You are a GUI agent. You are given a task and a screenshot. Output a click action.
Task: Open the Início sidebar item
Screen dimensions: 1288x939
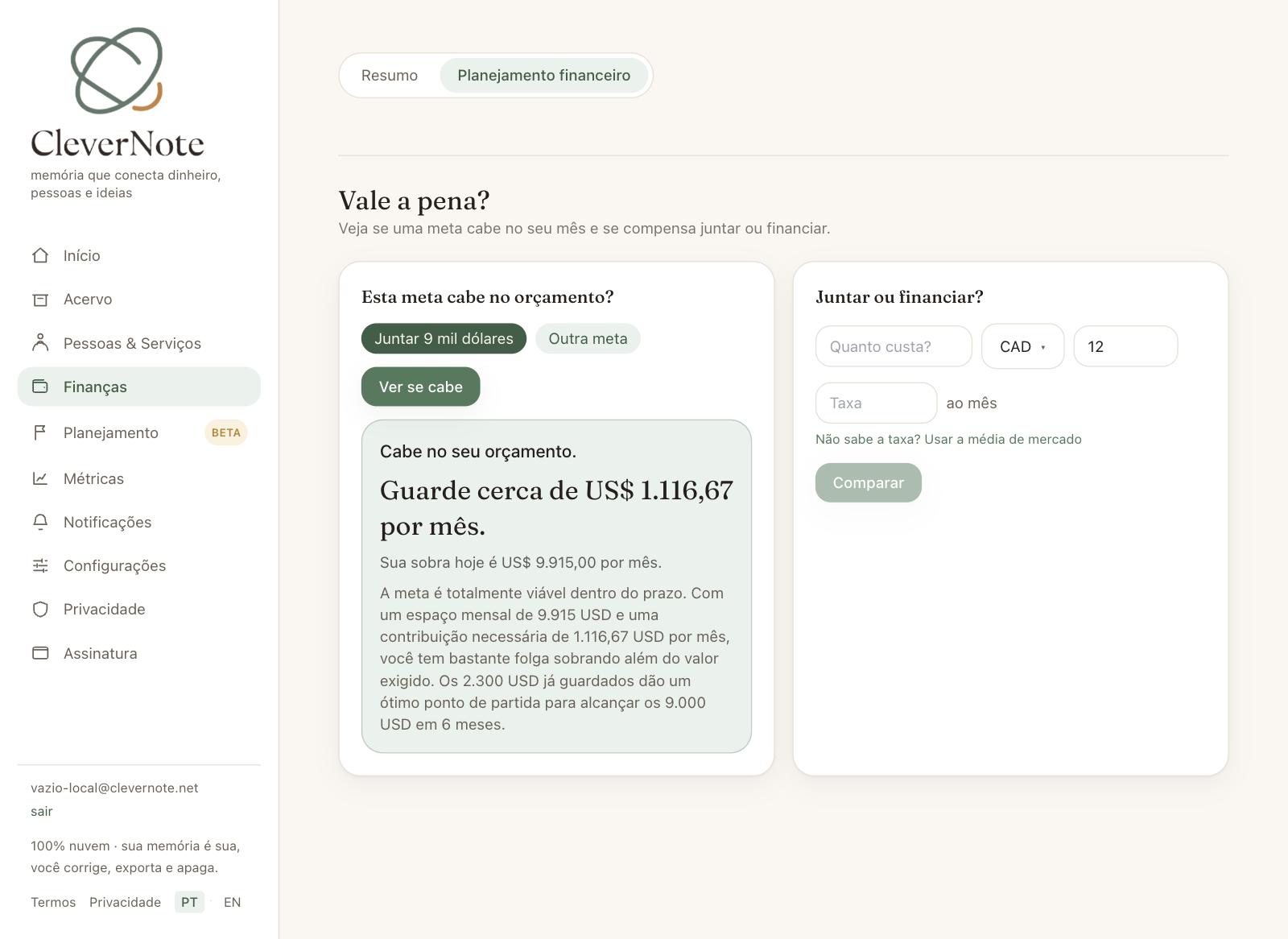point(139,255)
